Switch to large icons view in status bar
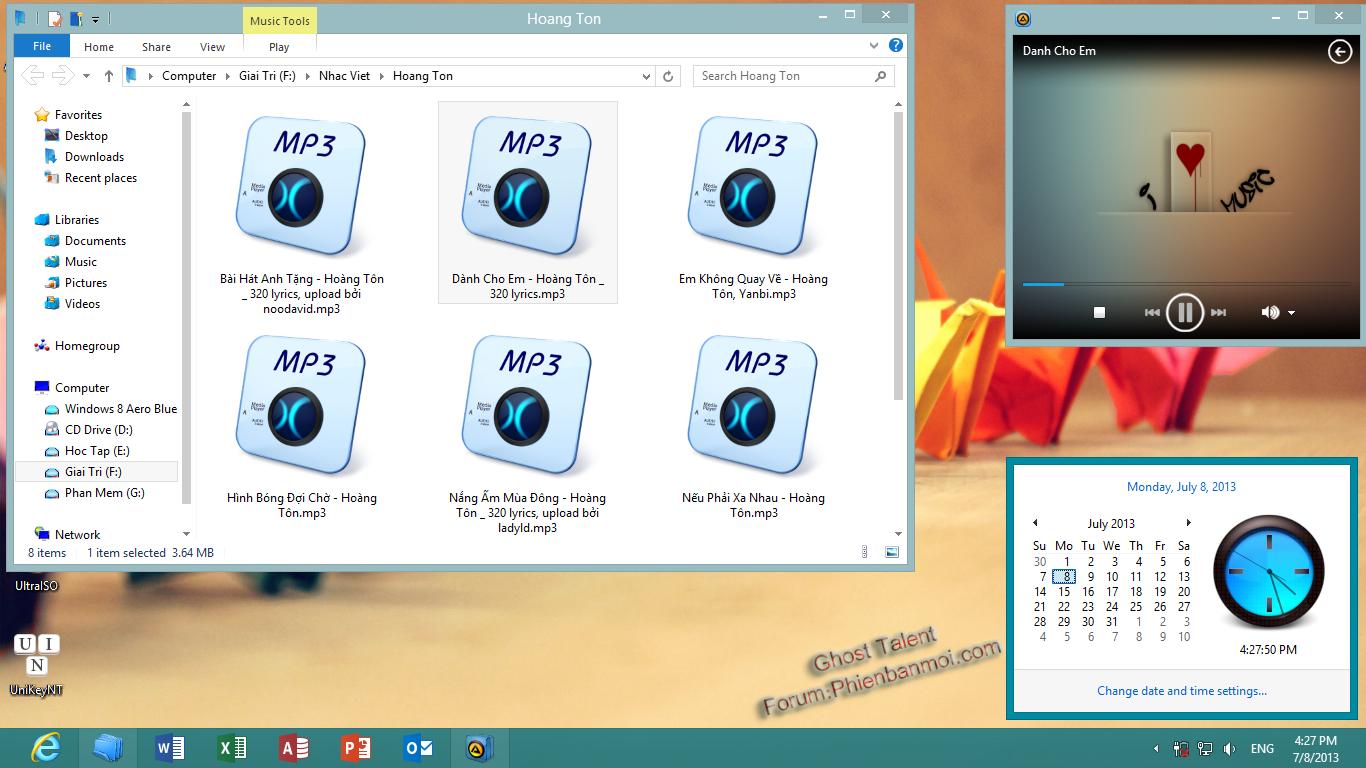The height and width of the screenshot is (768, 1366). pyautogui.click(x=892, y=552)
